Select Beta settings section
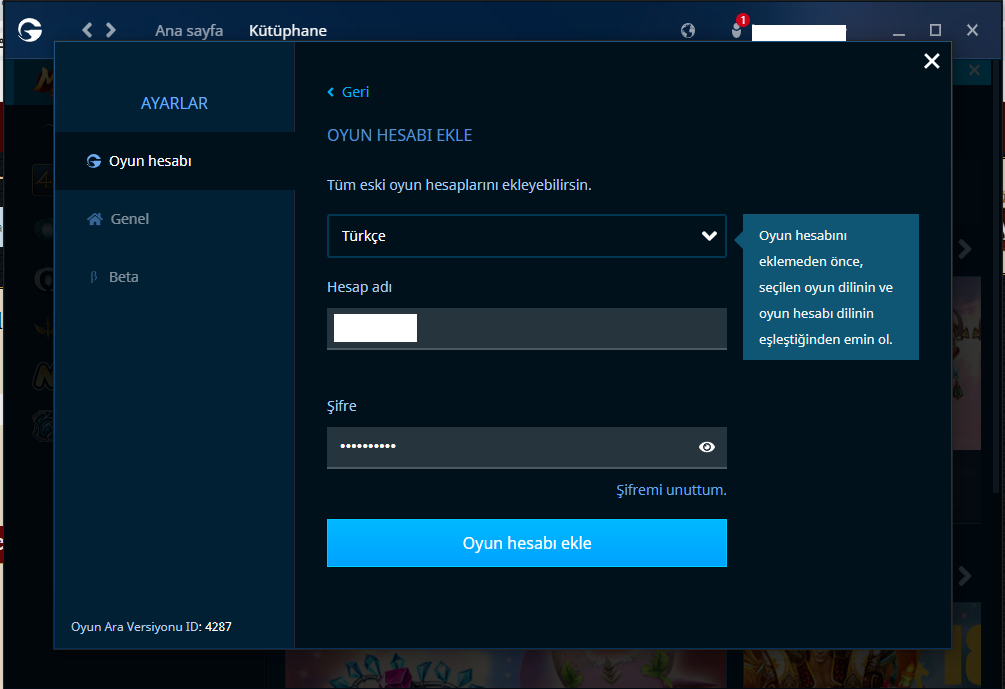The image size is (1005, 689). pyautogui.click(x=175, y=276)
